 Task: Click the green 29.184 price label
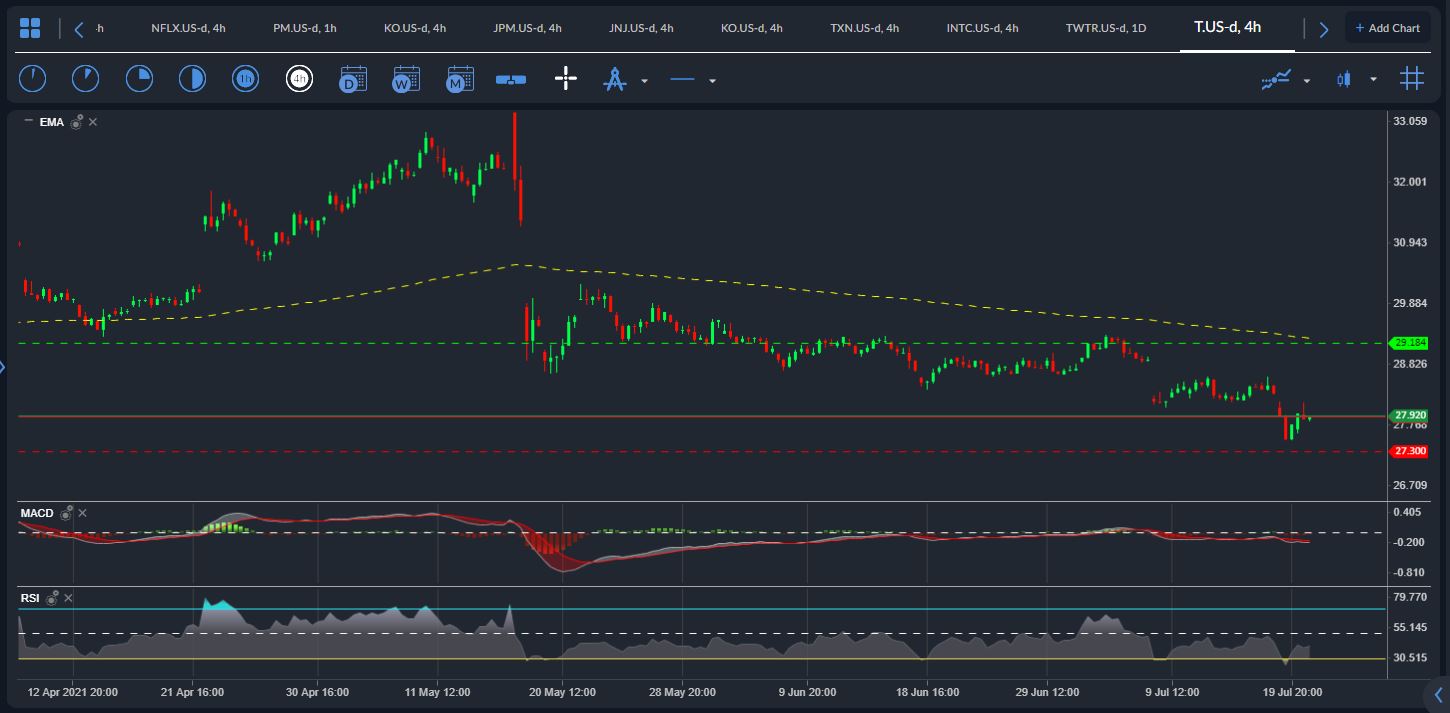(1409, 343)
